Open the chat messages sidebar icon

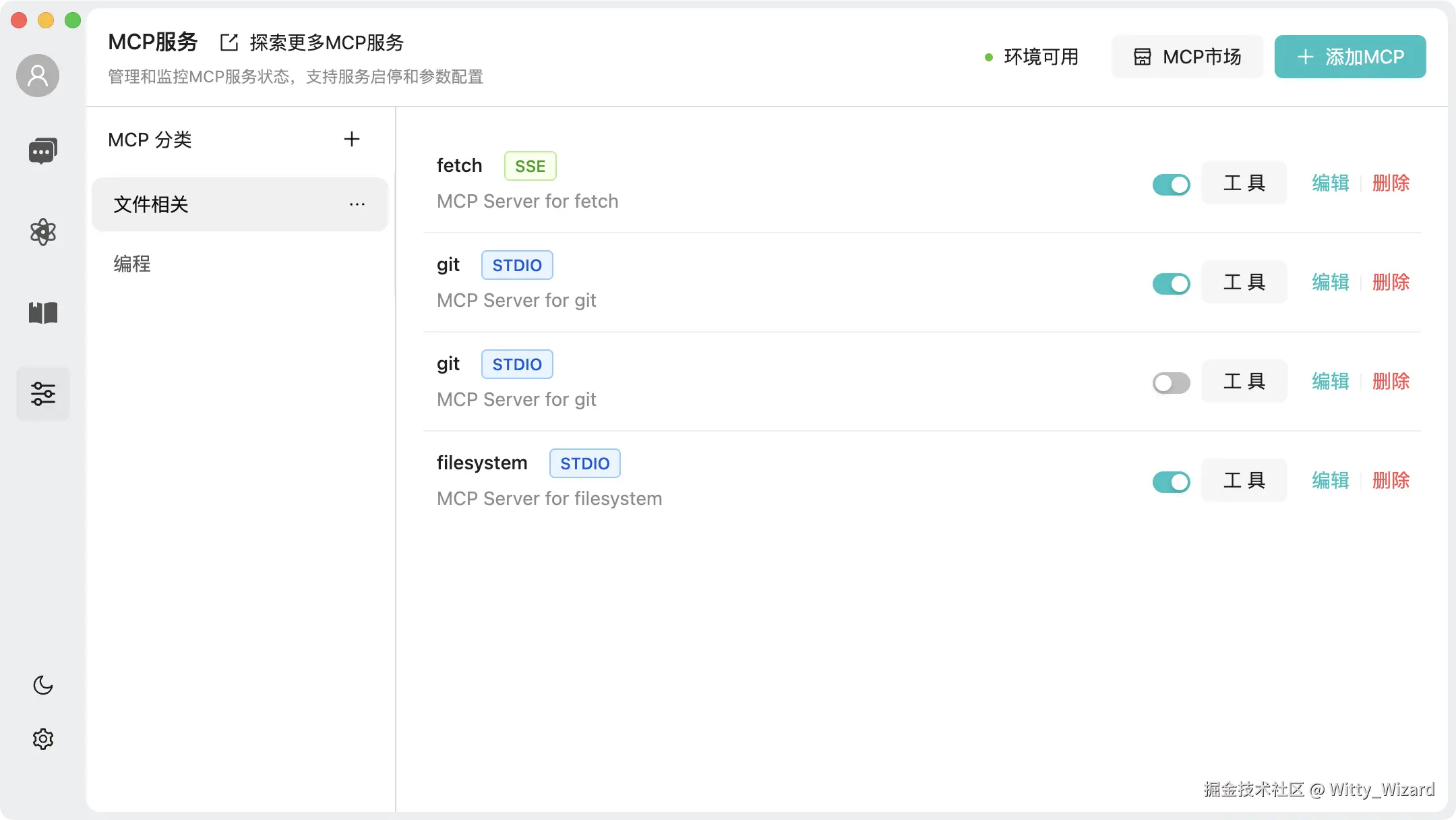click(x=42, y=151)
